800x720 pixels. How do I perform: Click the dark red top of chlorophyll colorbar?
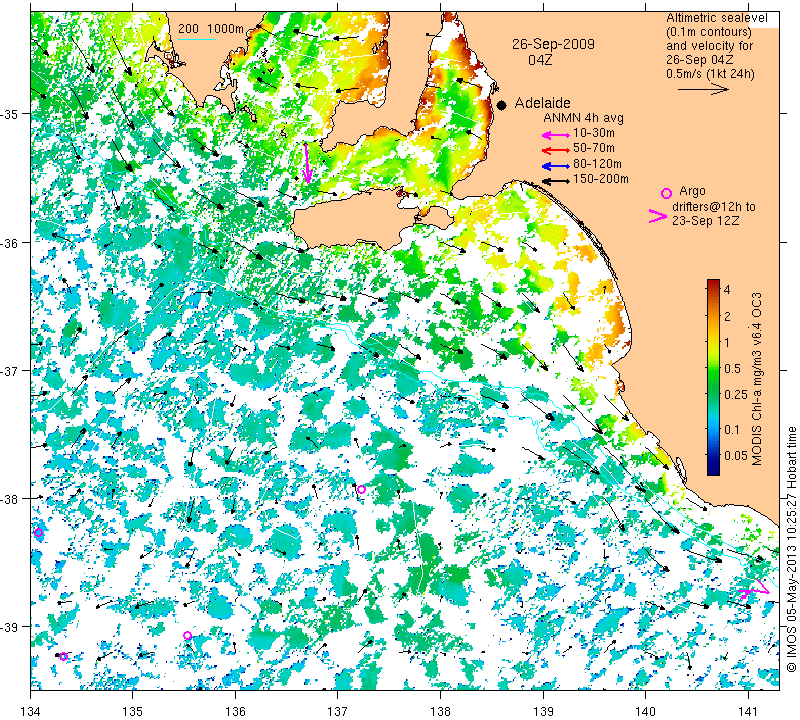[x=713, y=283]
